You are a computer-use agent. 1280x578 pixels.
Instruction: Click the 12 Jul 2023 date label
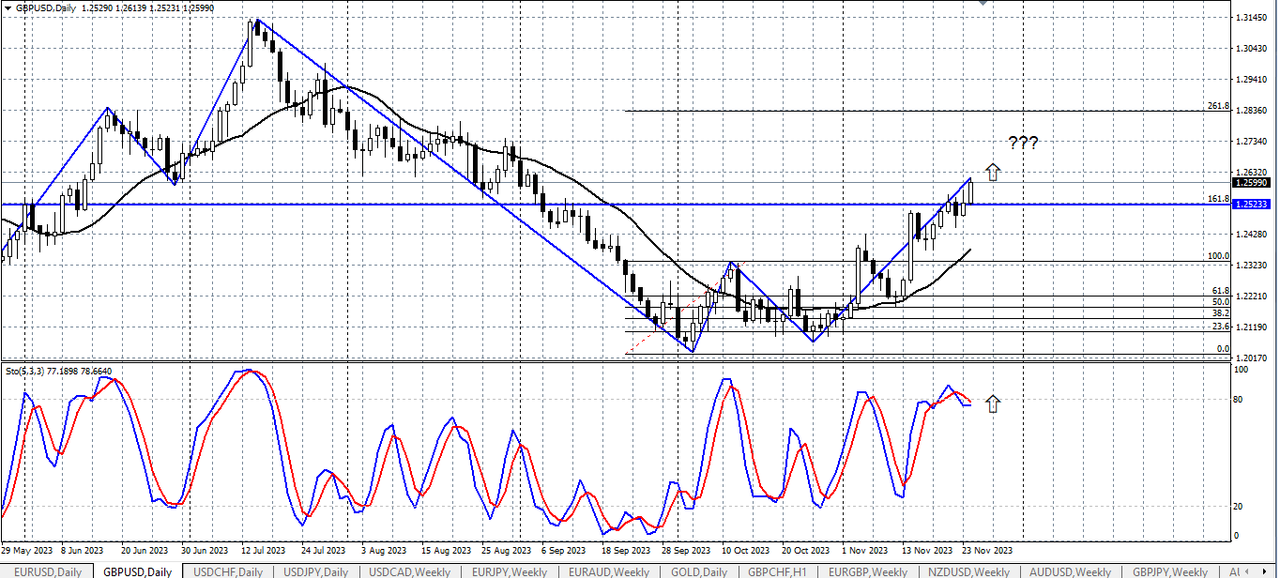265,550
